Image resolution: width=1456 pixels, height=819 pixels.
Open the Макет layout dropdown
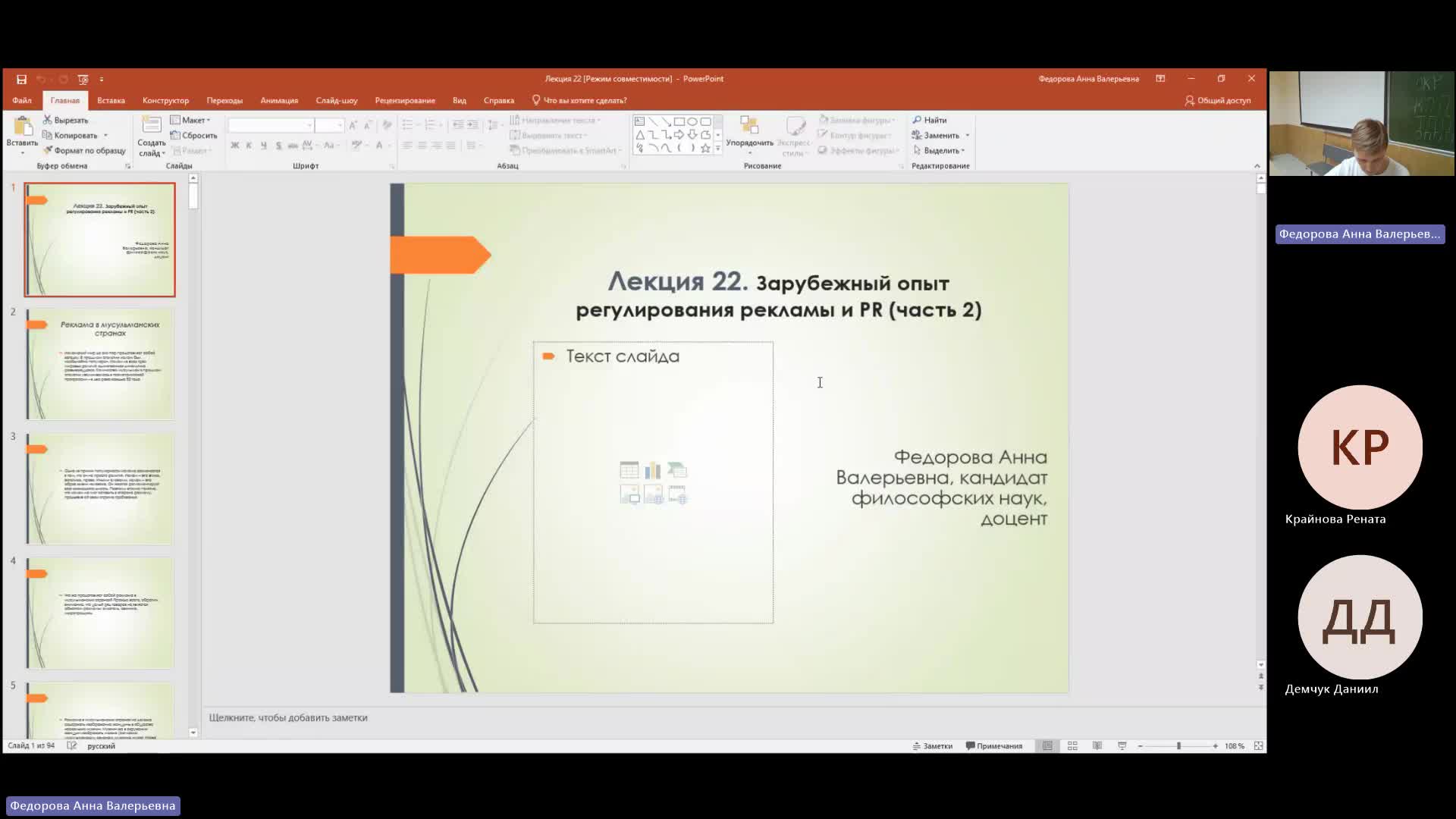tap(190, 120)
